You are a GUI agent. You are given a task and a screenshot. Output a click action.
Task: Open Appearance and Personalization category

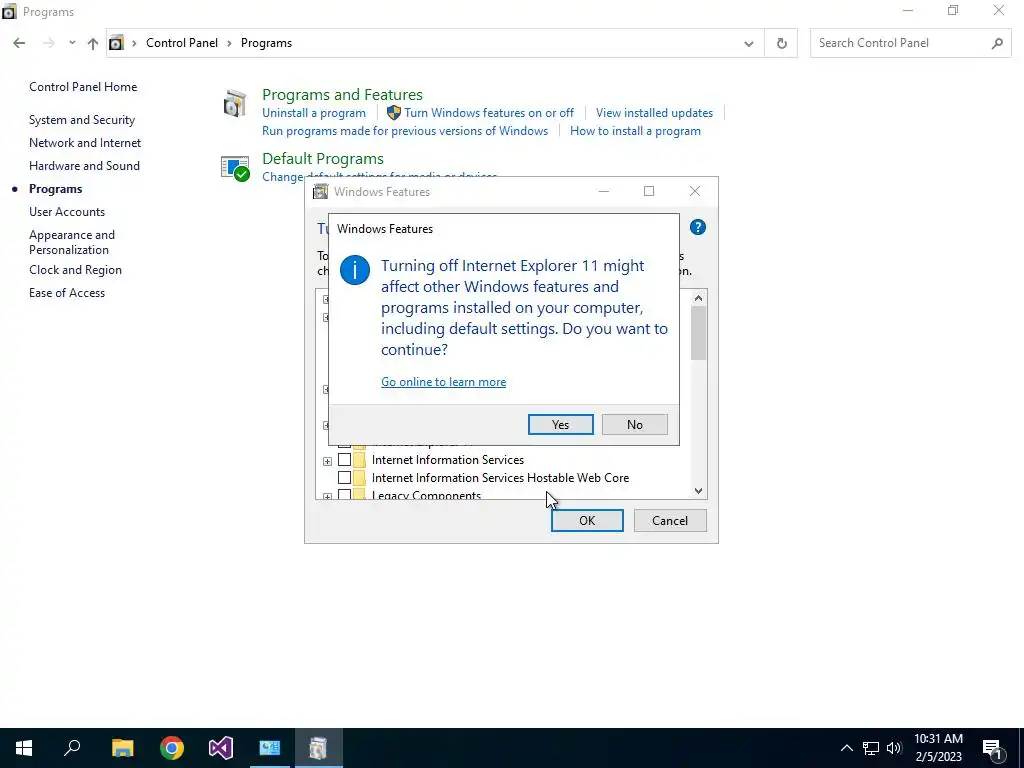72,242
